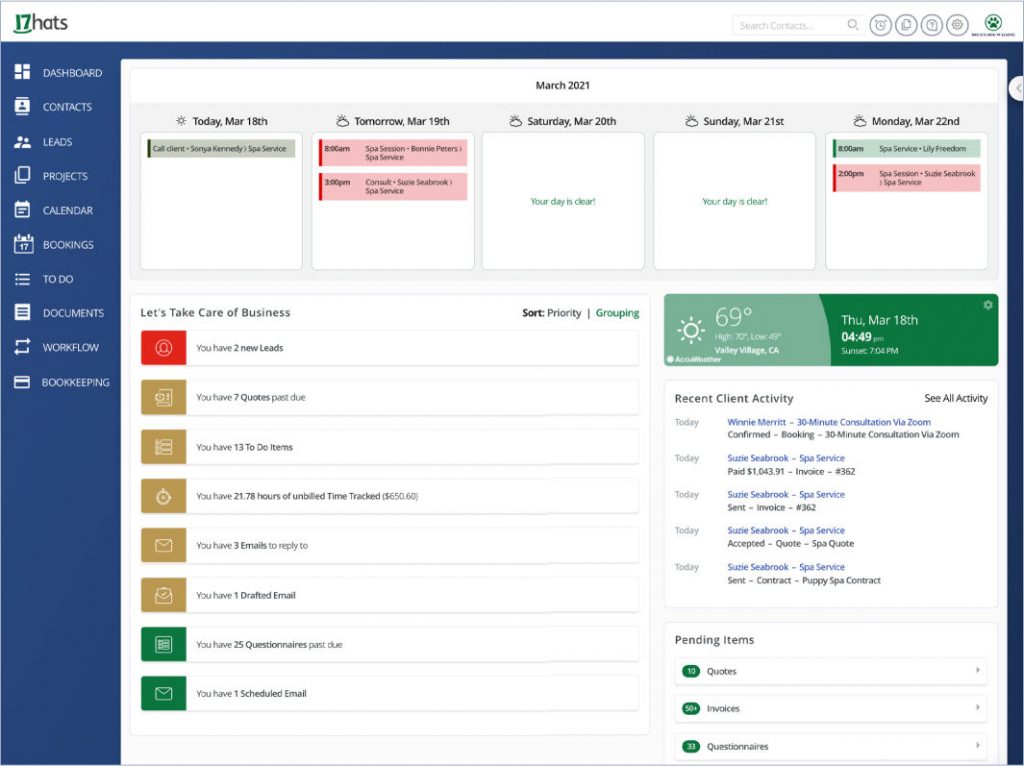Click See All Activity link
The image size is (1024, 766).
point(955,398)
